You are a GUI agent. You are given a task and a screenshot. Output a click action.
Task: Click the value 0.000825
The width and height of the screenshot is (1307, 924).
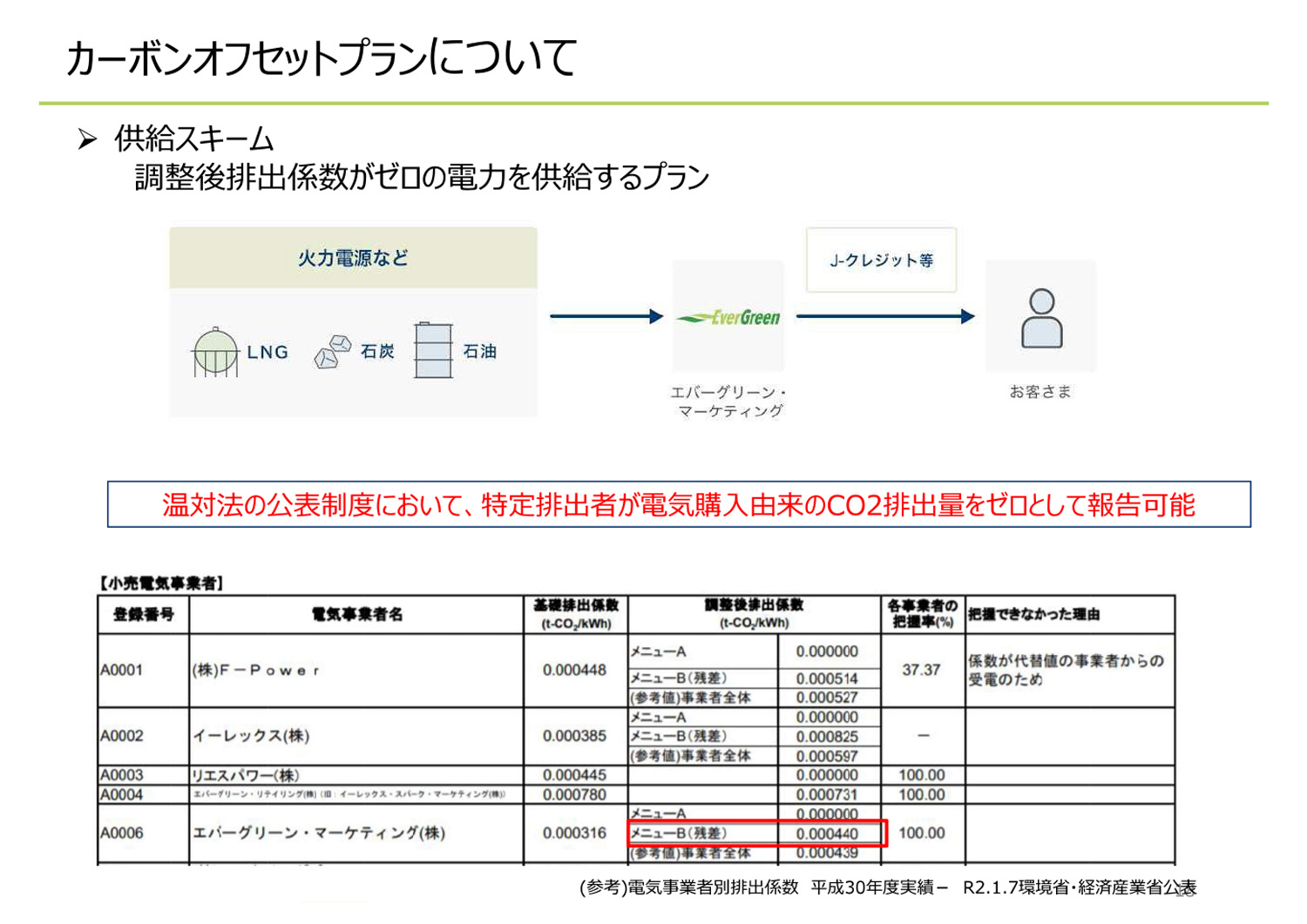click(827, 737)
